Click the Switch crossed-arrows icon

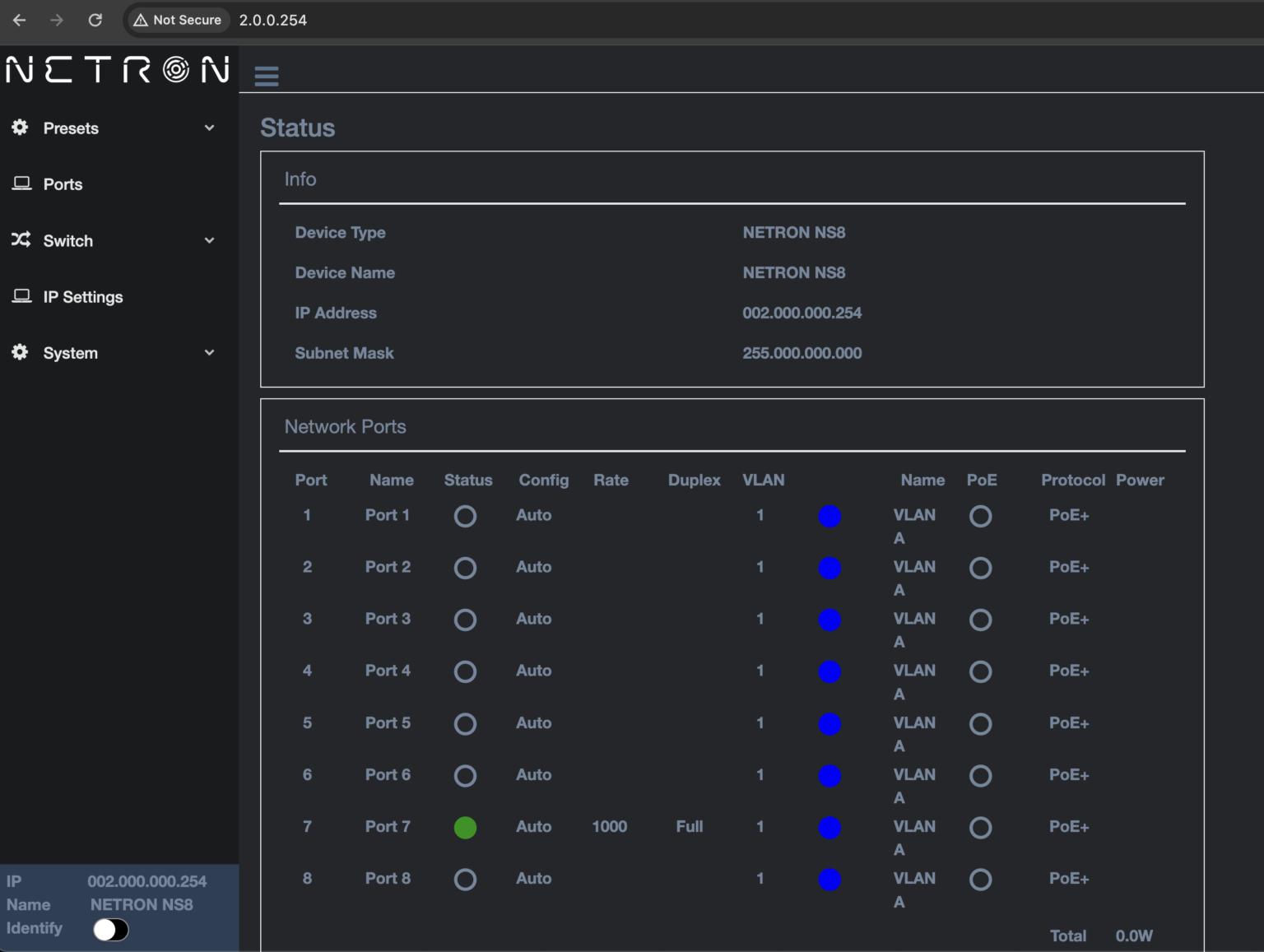tap(20, 239)
